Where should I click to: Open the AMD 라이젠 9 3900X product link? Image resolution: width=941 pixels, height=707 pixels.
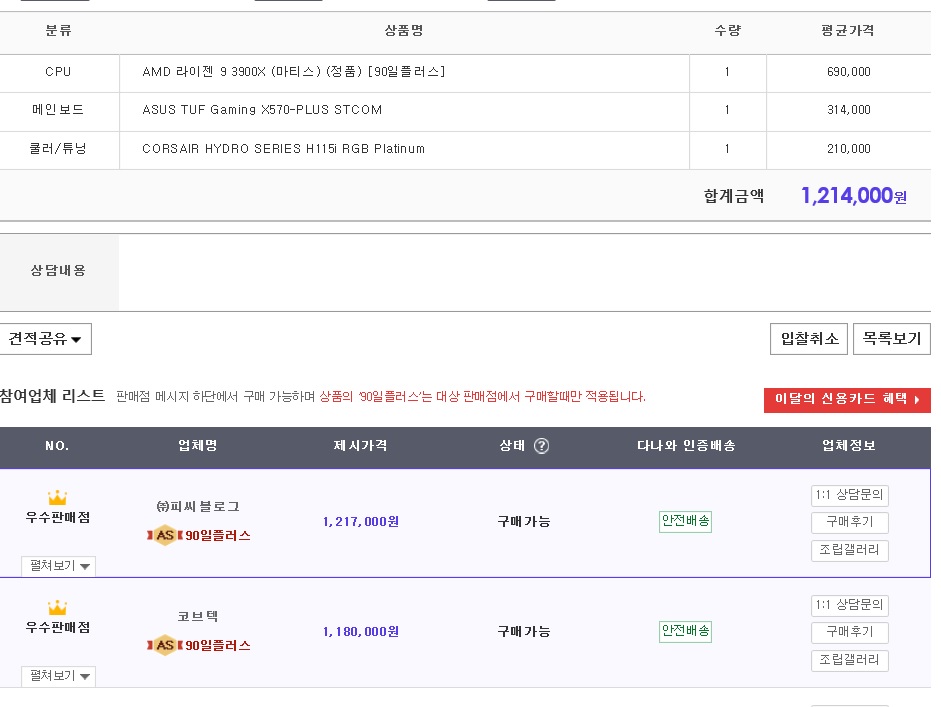tap(293, 72)
